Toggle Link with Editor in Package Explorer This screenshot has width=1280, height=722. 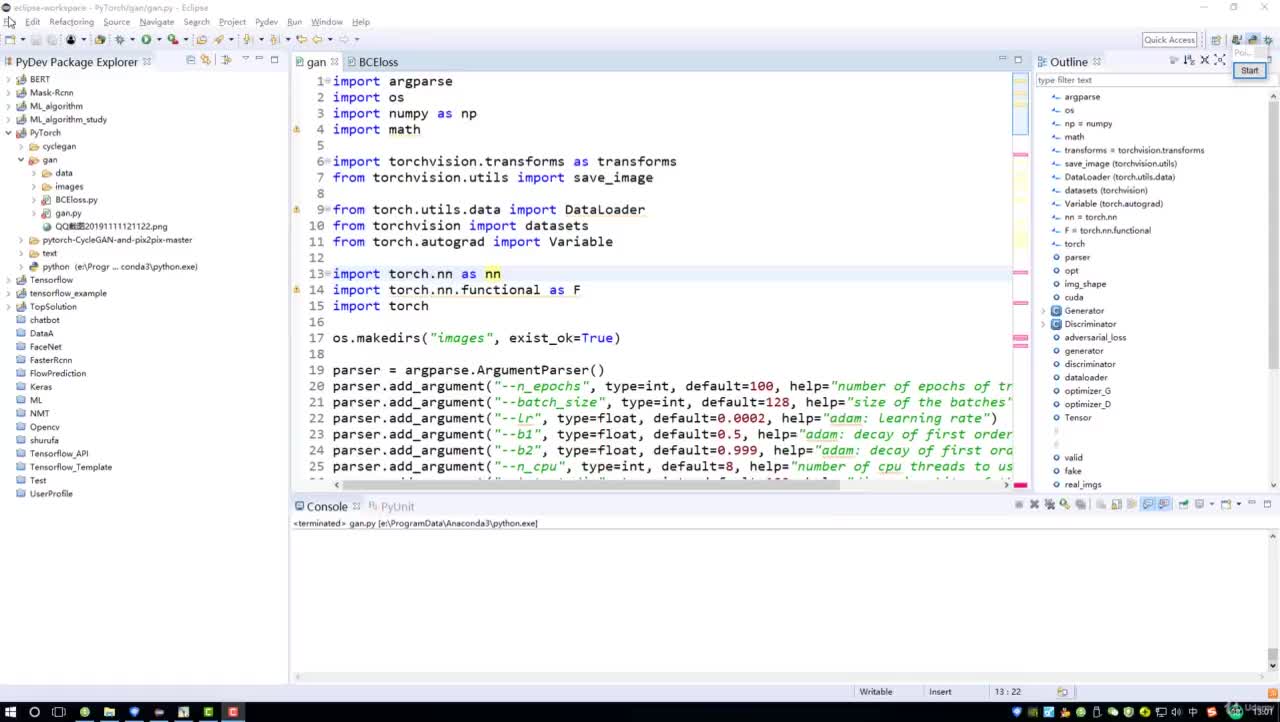pos(206,61)
